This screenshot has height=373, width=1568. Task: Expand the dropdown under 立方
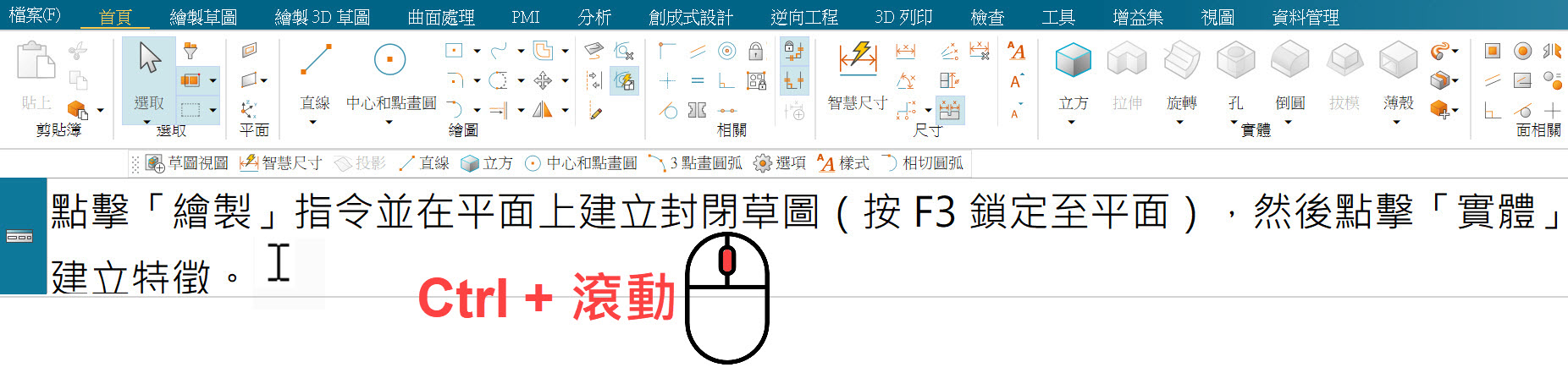click(x=1072, y=122)
